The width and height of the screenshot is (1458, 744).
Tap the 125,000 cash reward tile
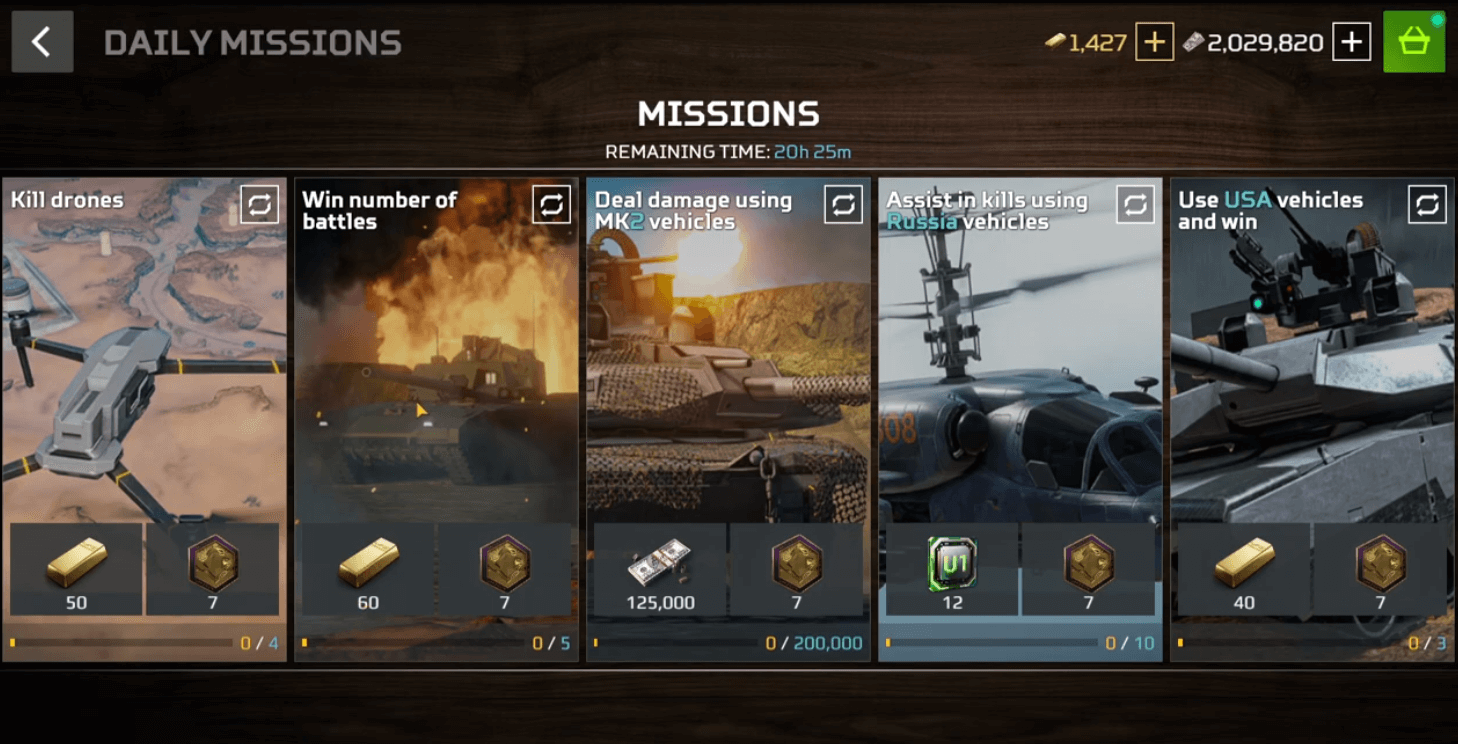660,569
